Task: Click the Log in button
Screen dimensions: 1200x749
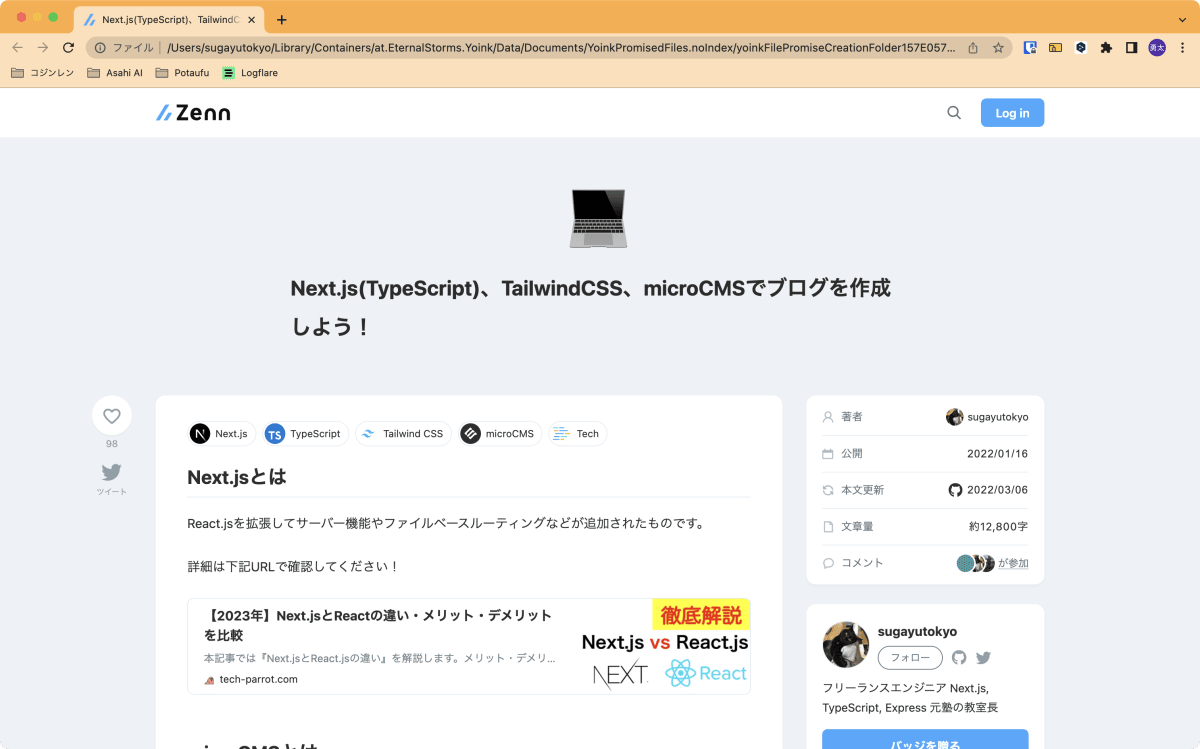Action: [1012, 113]
